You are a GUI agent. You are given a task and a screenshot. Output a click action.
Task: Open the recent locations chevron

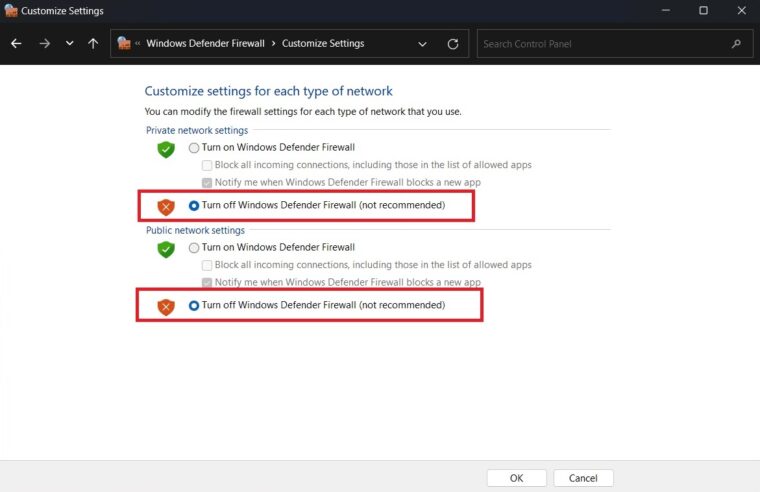[x=69, y=44]
